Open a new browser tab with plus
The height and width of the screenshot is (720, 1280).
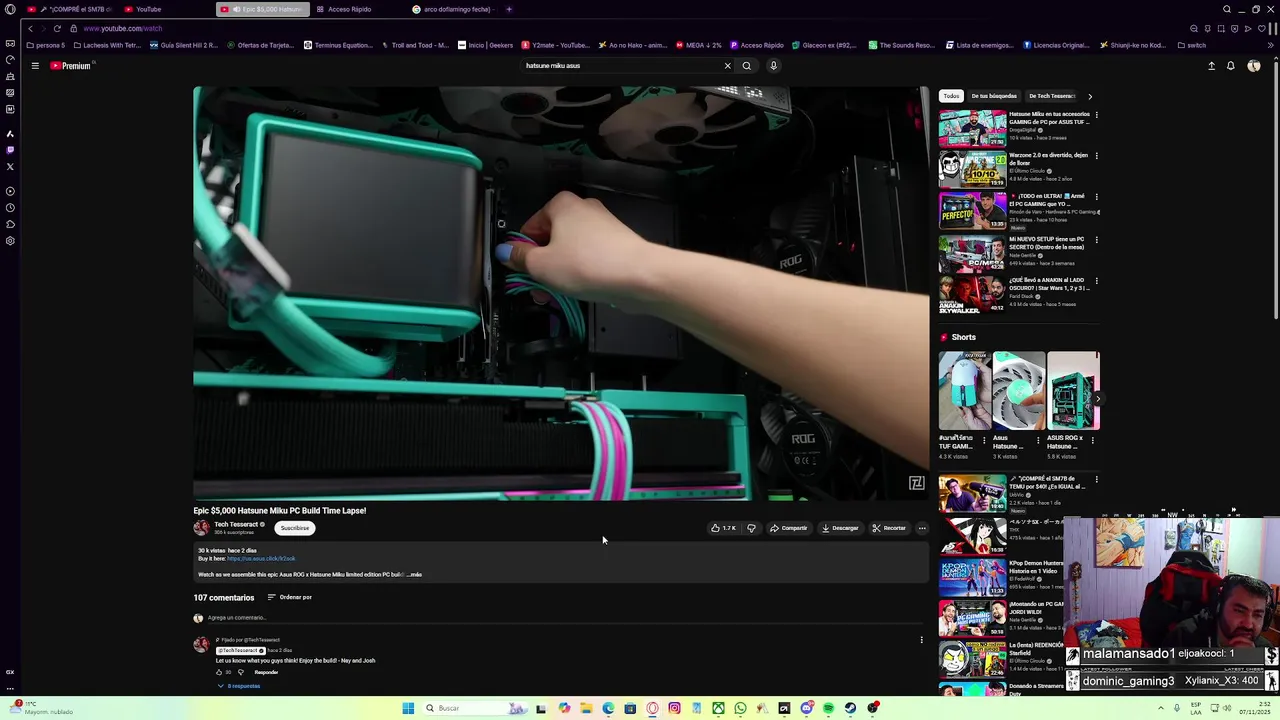509,9
